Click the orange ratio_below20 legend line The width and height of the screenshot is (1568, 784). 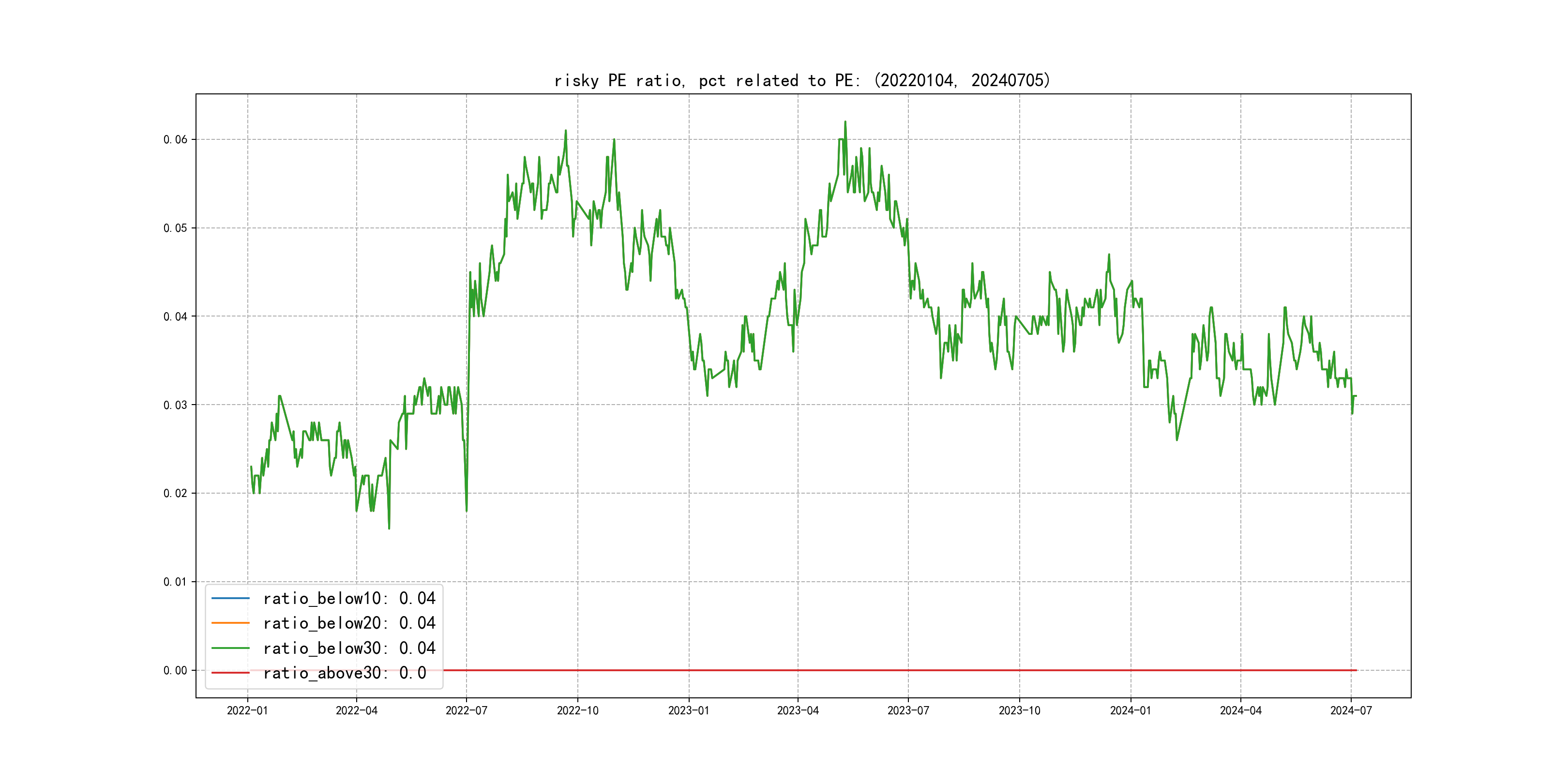point(230,623)
